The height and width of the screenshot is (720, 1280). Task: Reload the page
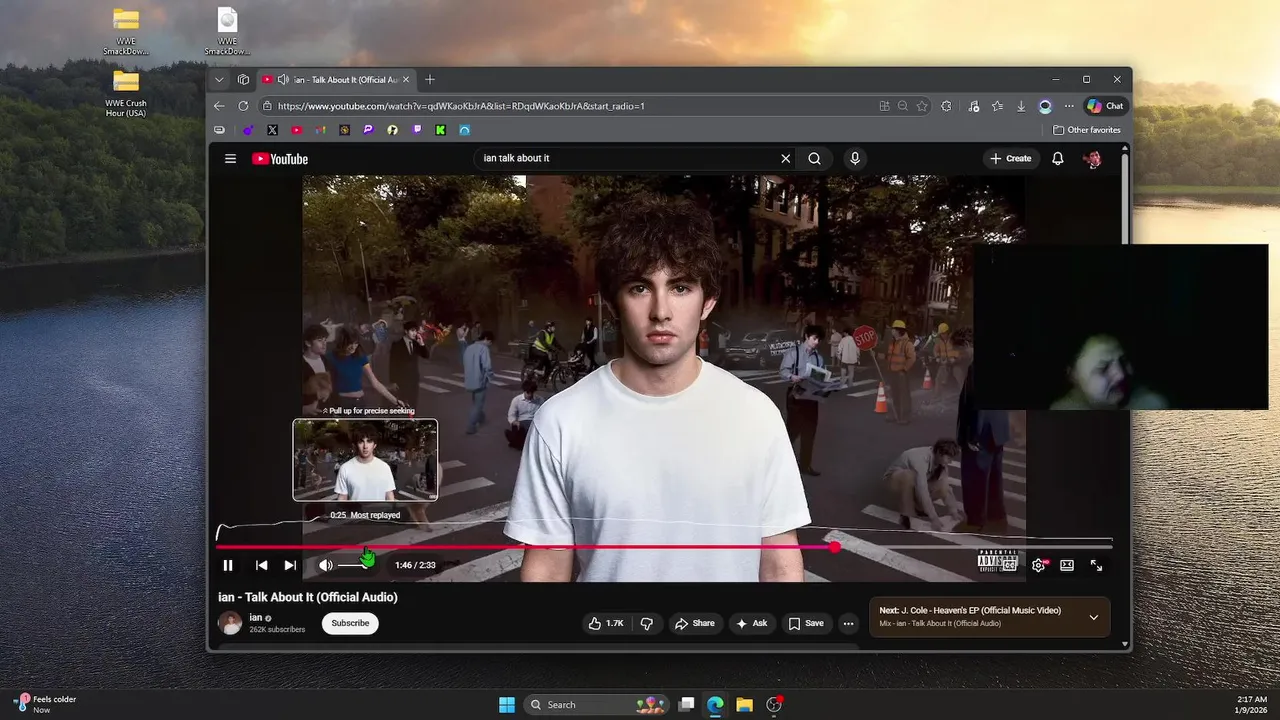(243, 106)
